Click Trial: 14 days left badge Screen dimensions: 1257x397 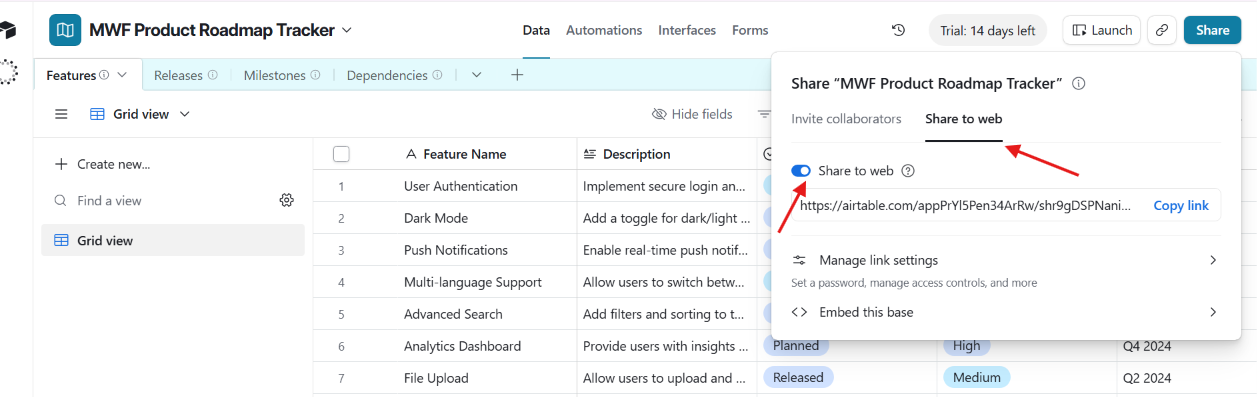click(988, 30)
